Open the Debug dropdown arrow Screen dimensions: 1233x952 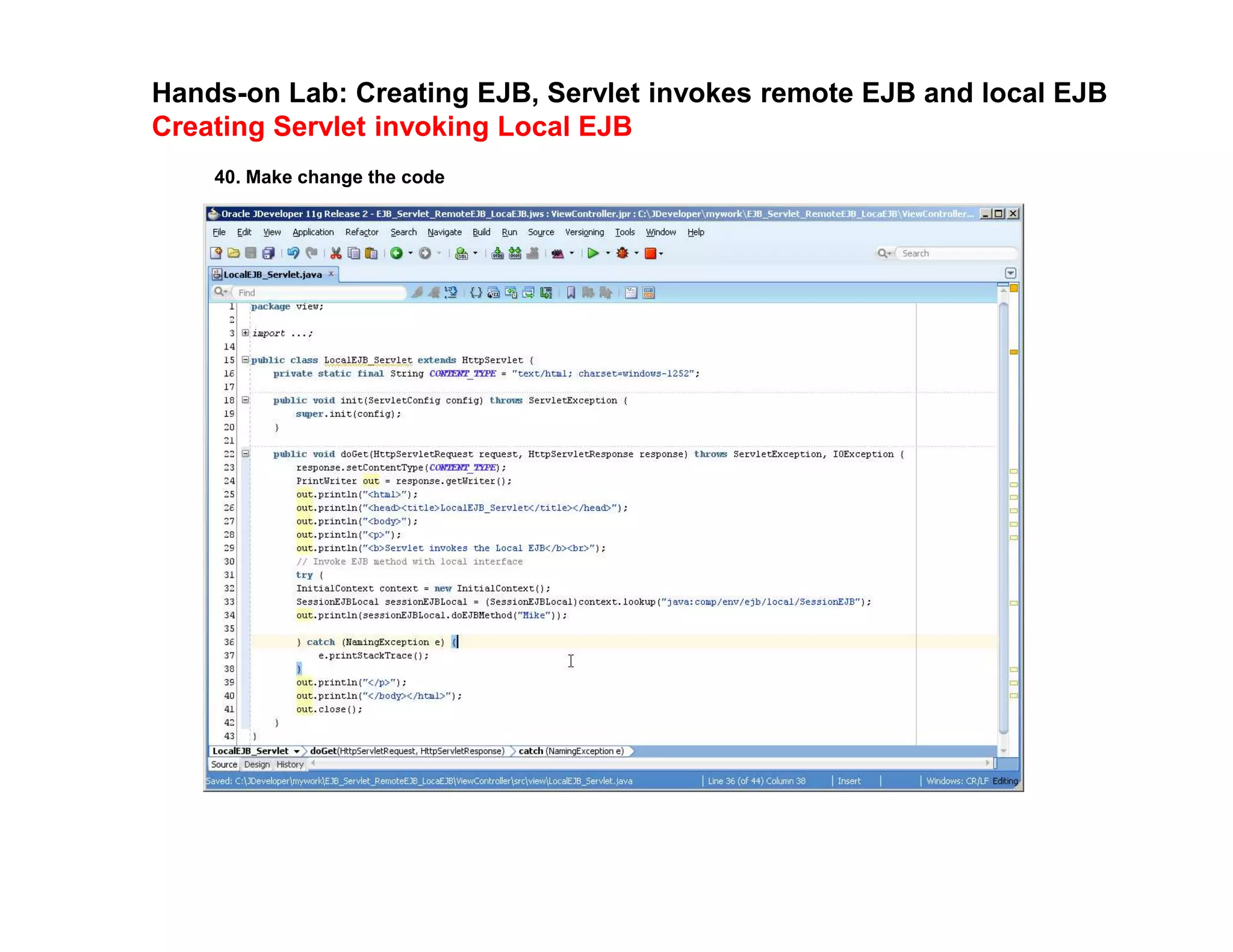(x=636, y=253)
